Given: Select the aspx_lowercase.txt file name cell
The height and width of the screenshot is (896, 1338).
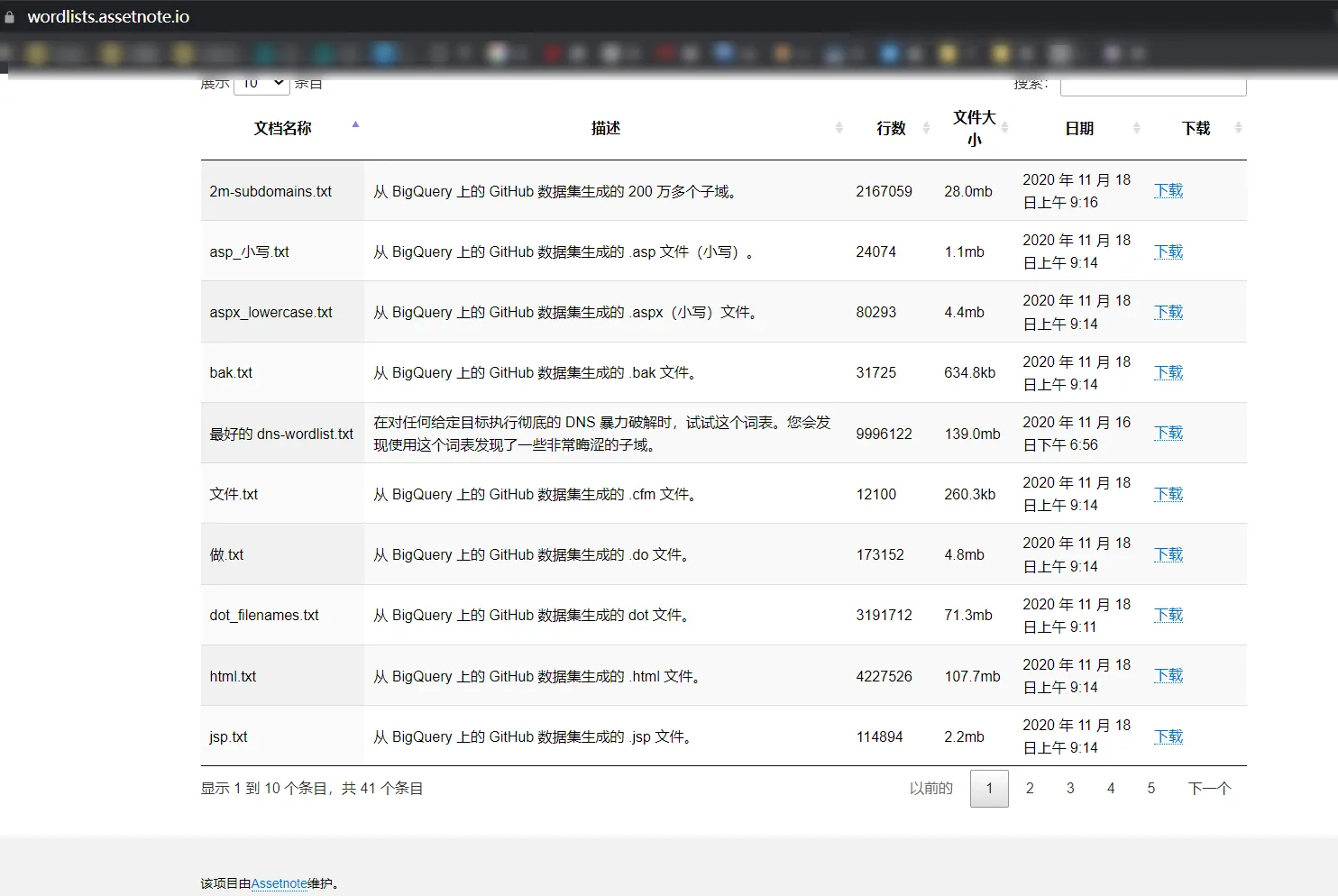Looking at the screenshot, I should click(282, 312).
